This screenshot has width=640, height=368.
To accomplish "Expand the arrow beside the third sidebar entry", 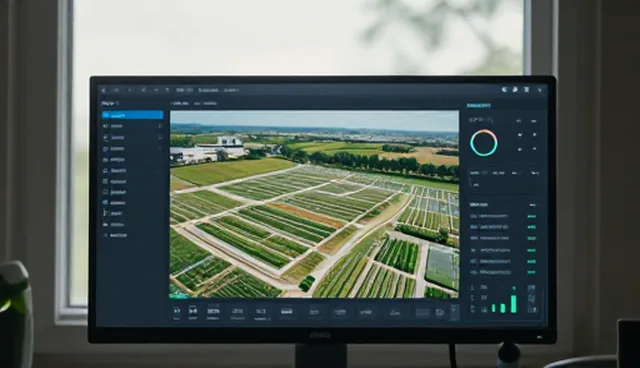I will pyautogui.click(x=160, y=137).
